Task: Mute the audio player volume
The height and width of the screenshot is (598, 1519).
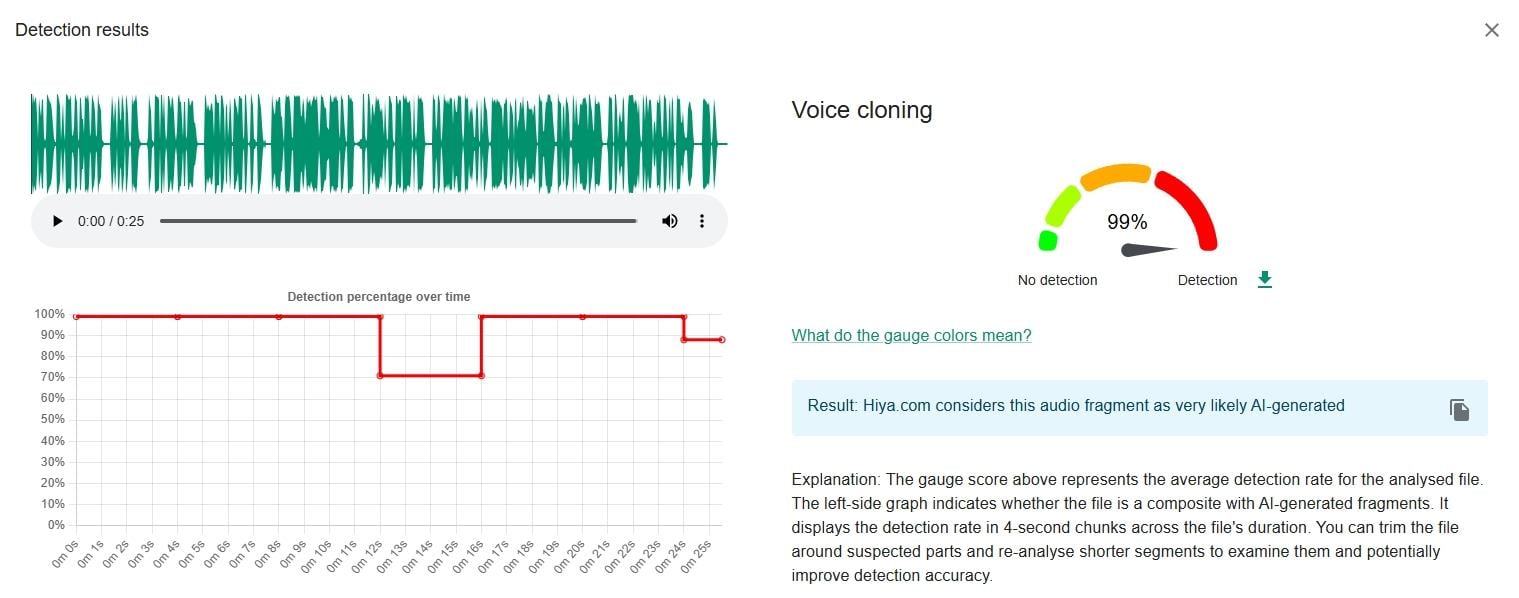Action: (x=669, y=221)
